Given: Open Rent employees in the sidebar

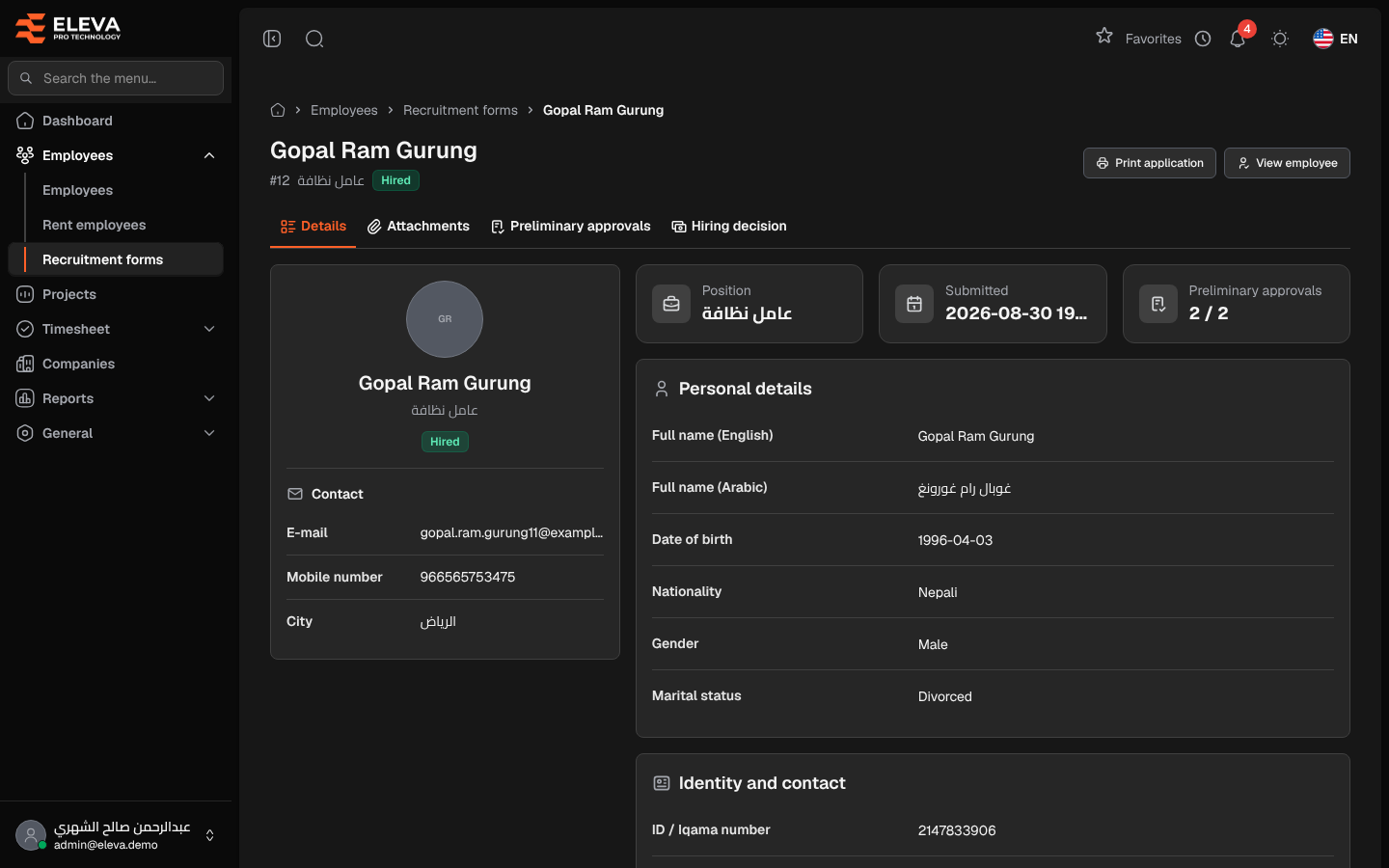Looking at the screenshot, I should point(94,225).
